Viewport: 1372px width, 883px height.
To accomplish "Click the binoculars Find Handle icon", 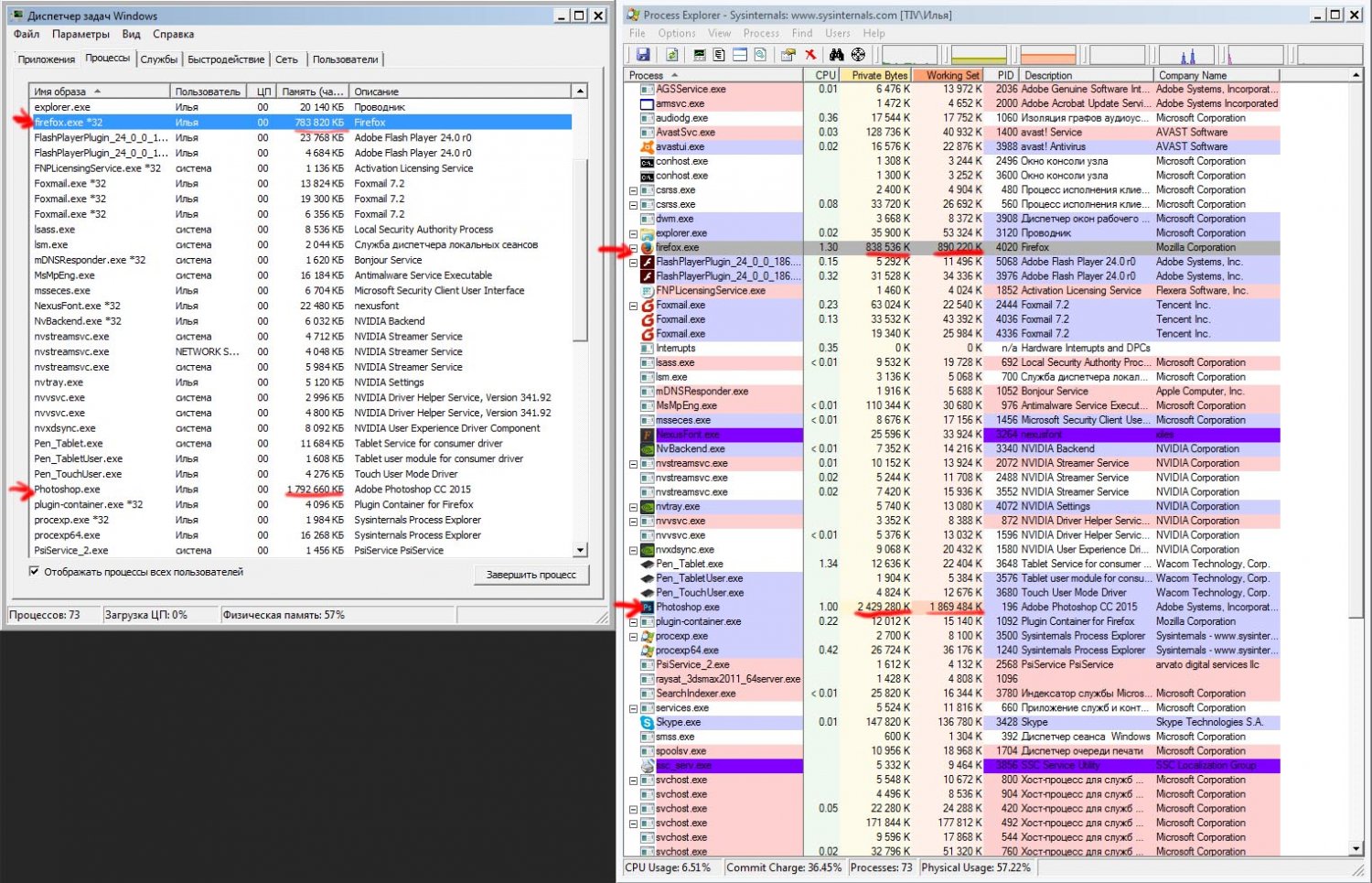I will tap(836, 54).
